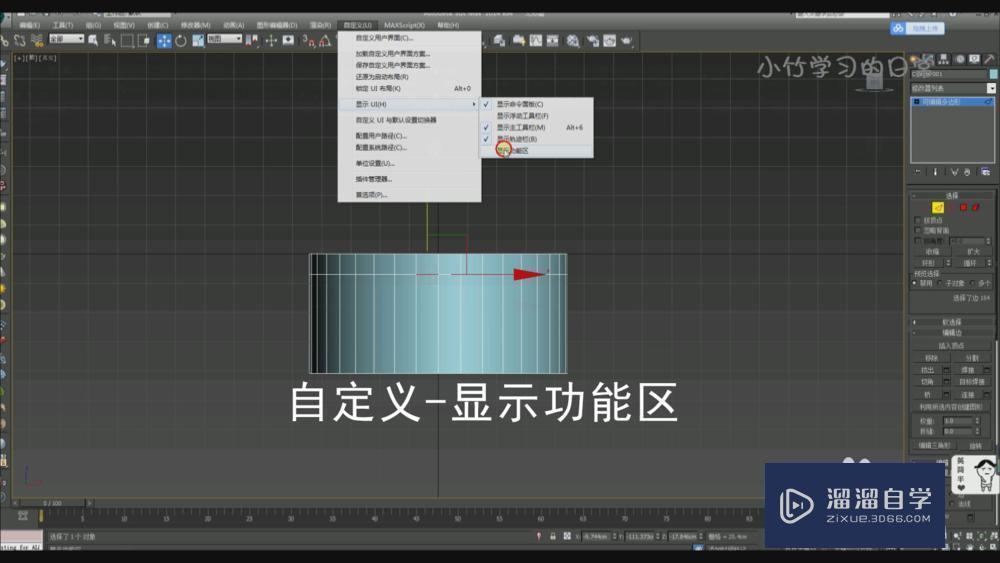Enable the 按角度 checkbox
The height and width of the screenshot is (563, 1000).
918,241
